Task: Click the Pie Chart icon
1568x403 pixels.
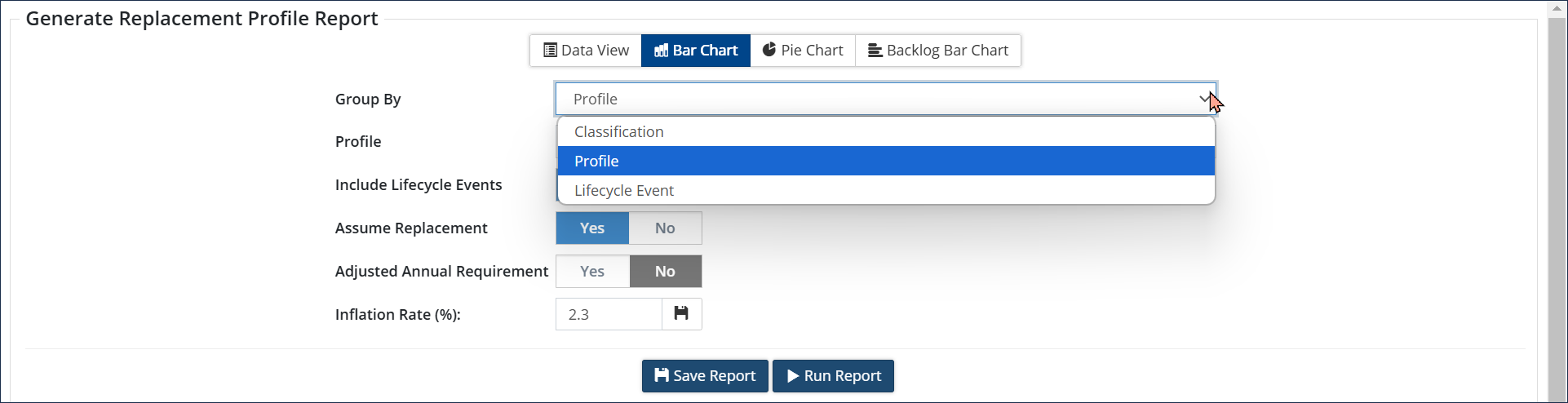Action: [769, 50]
